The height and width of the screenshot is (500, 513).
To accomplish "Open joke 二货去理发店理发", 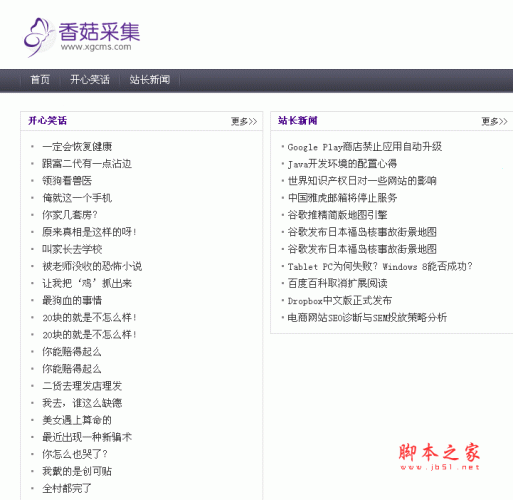I will [x=82, y=386].
